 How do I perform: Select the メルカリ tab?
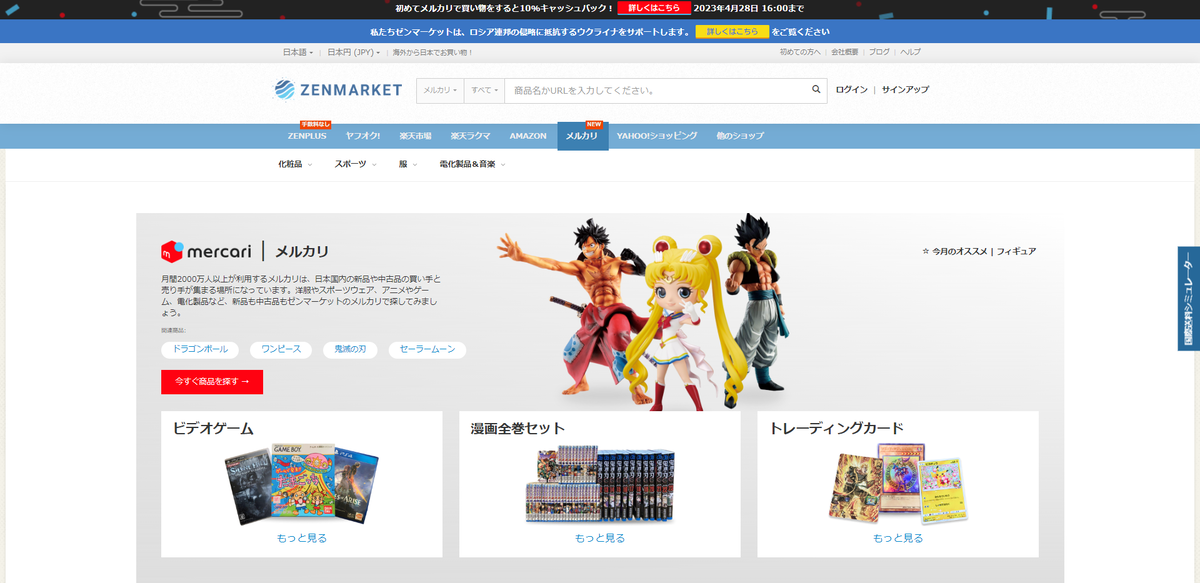pyautogui.click(x=582, y=136)
